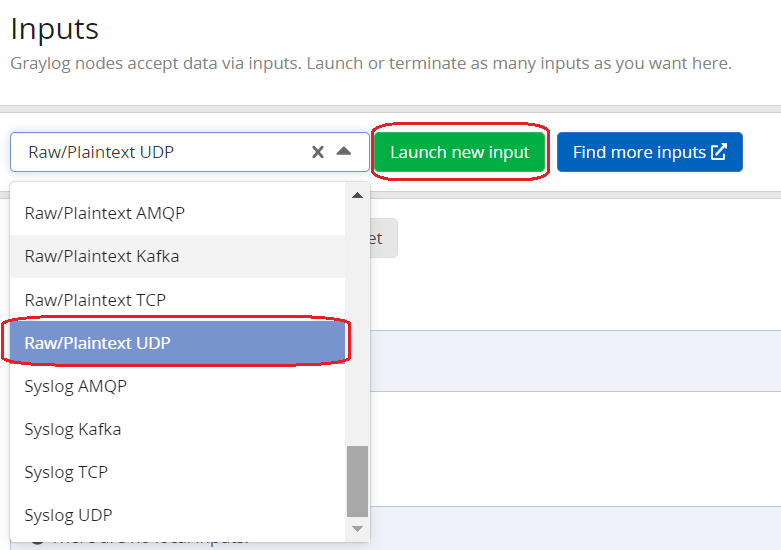781x550 pixels.
Task: Choose Raw/Plaintext UDP from the list
Action: click(x=177, y=343)
